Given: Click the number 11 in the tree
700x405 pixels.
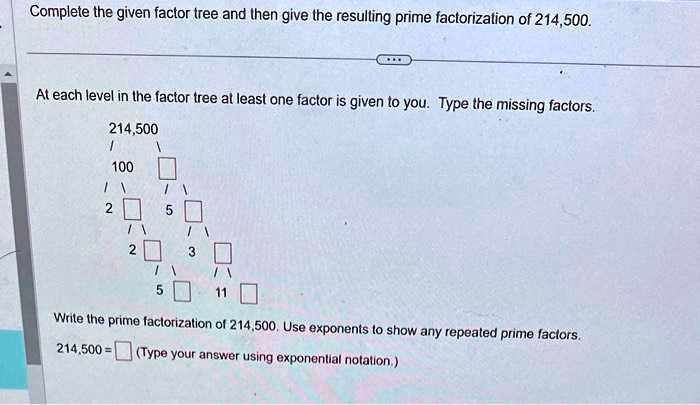Looking at the screenshot, I should pos(222,293).
